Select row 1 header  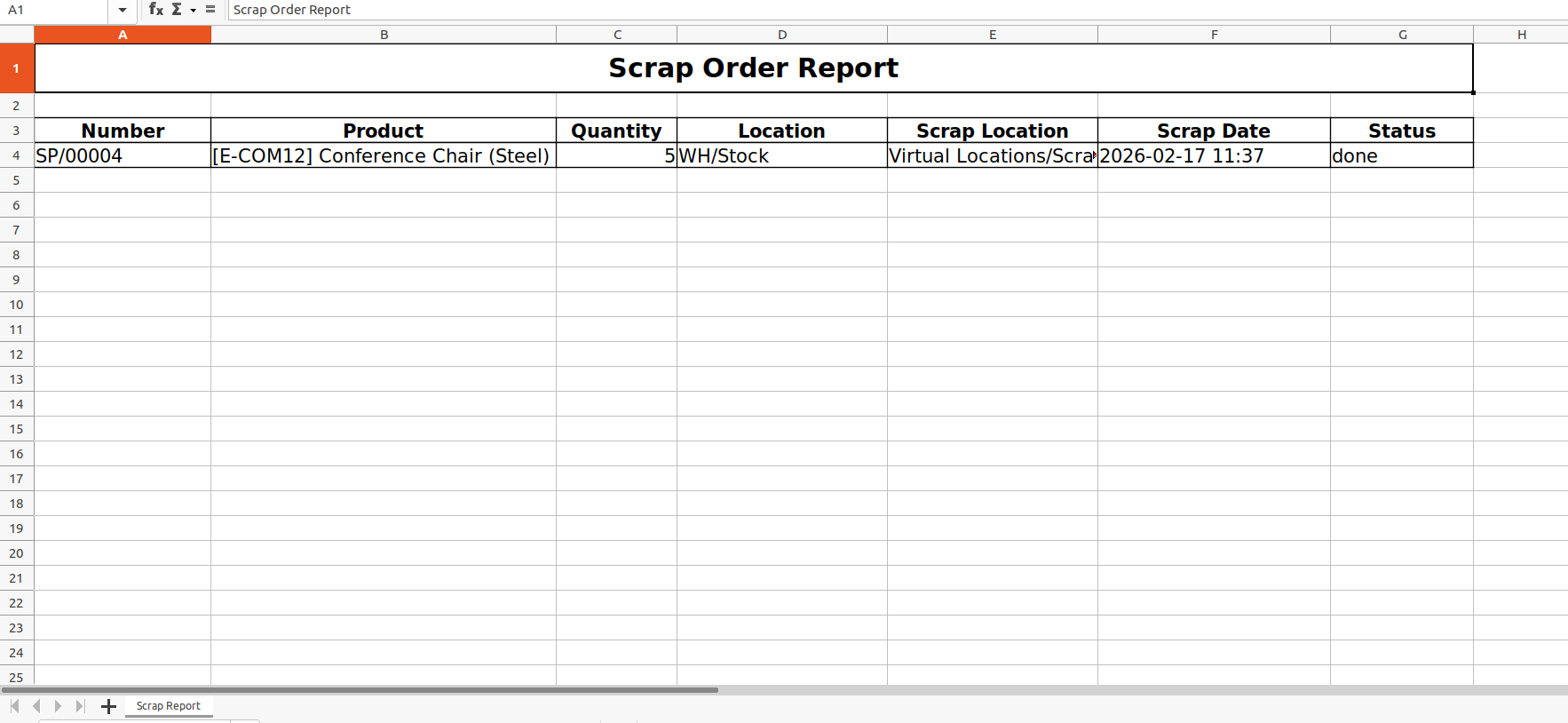(x=17, y=68)
